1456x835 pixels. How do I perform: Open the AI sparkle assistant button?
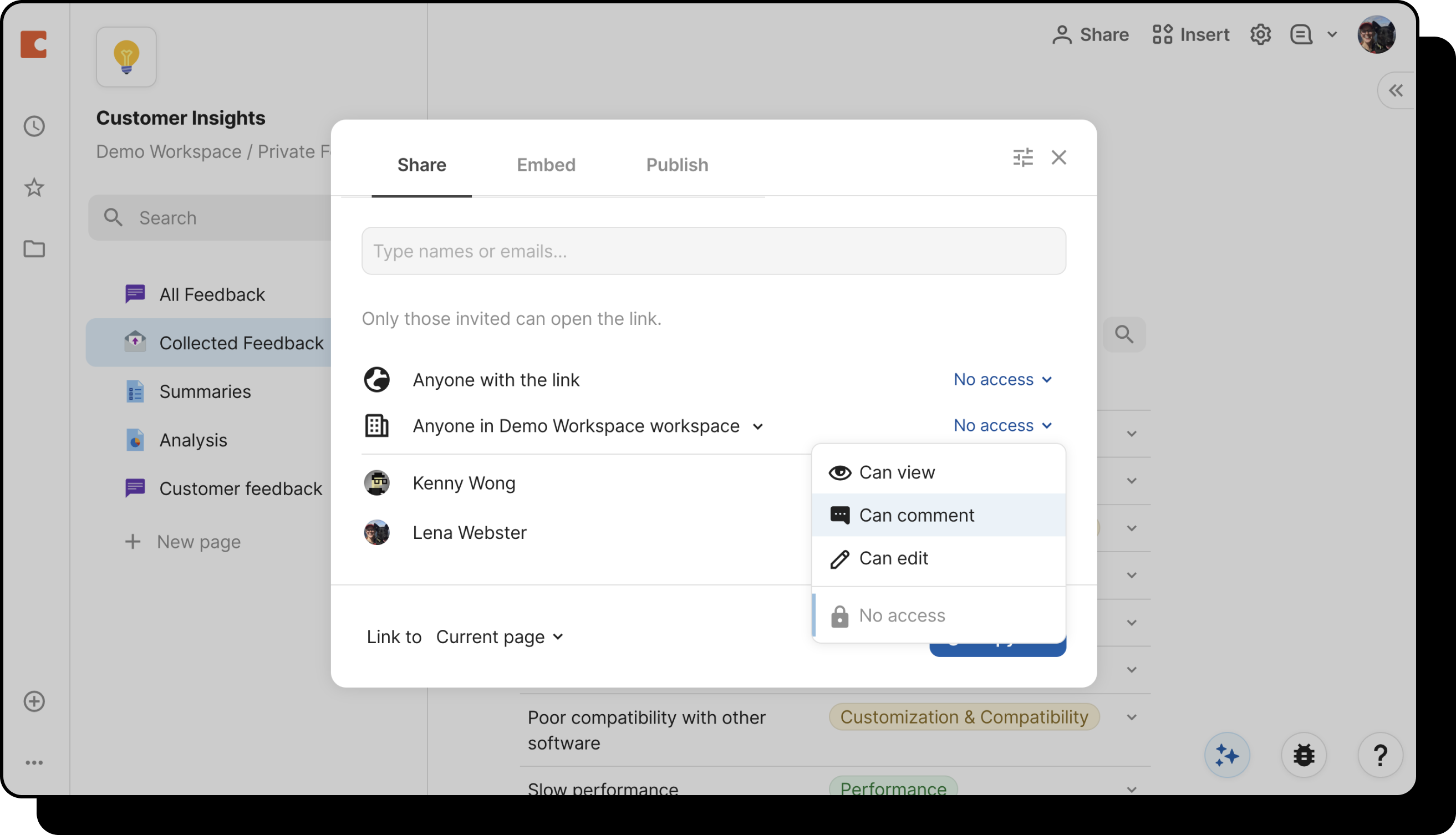point(1226,755)
